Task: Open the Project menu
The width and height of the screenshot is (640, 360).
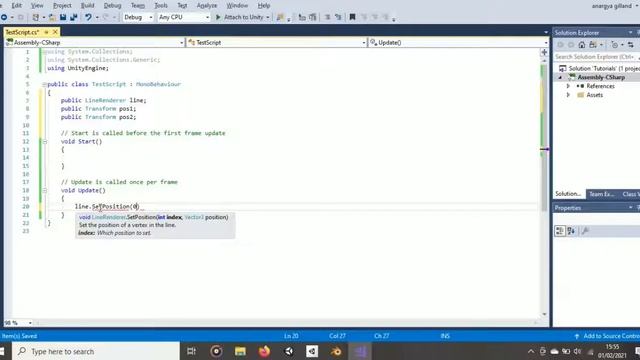Action: tap(62, 5)
